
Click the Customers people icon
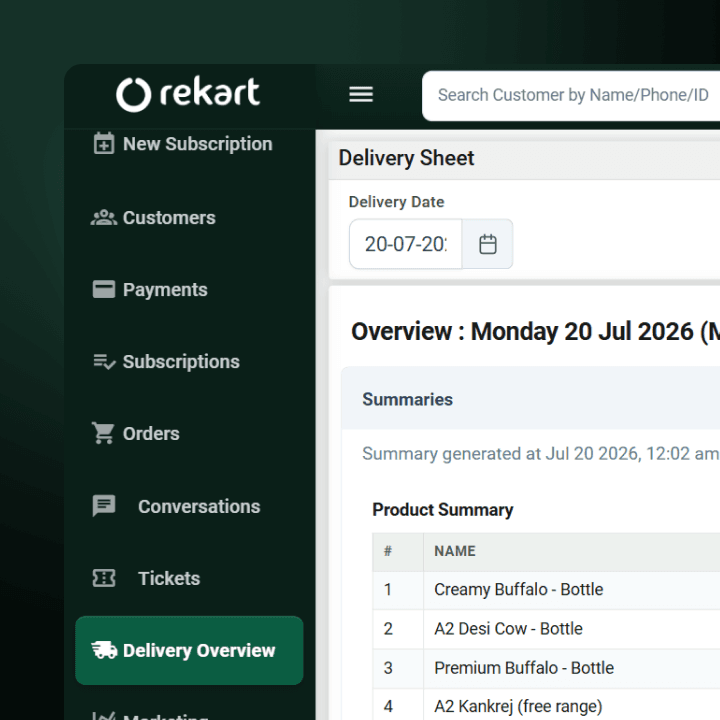[104, 218]
